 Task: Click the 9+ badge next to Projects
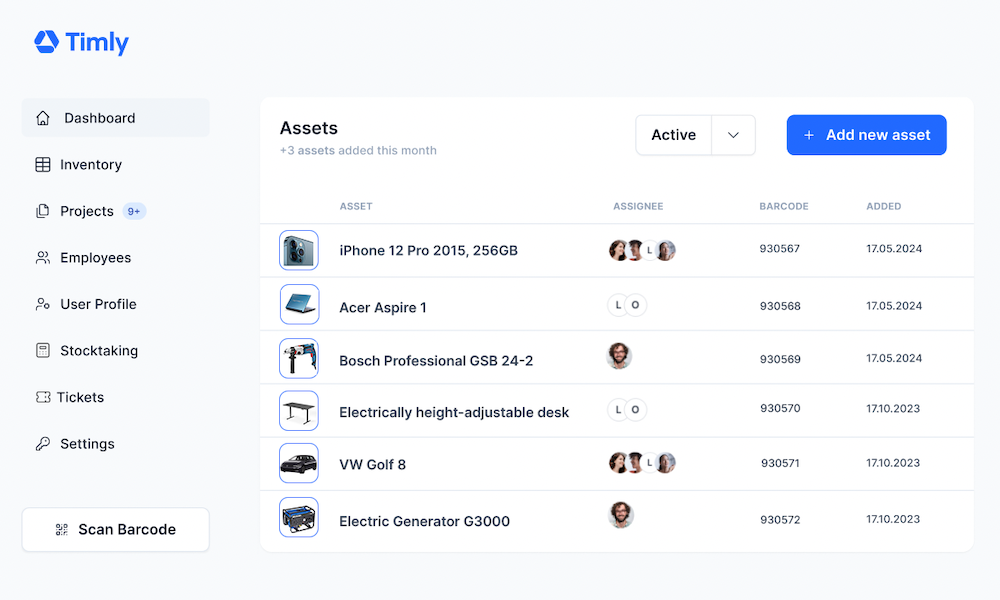135,211
